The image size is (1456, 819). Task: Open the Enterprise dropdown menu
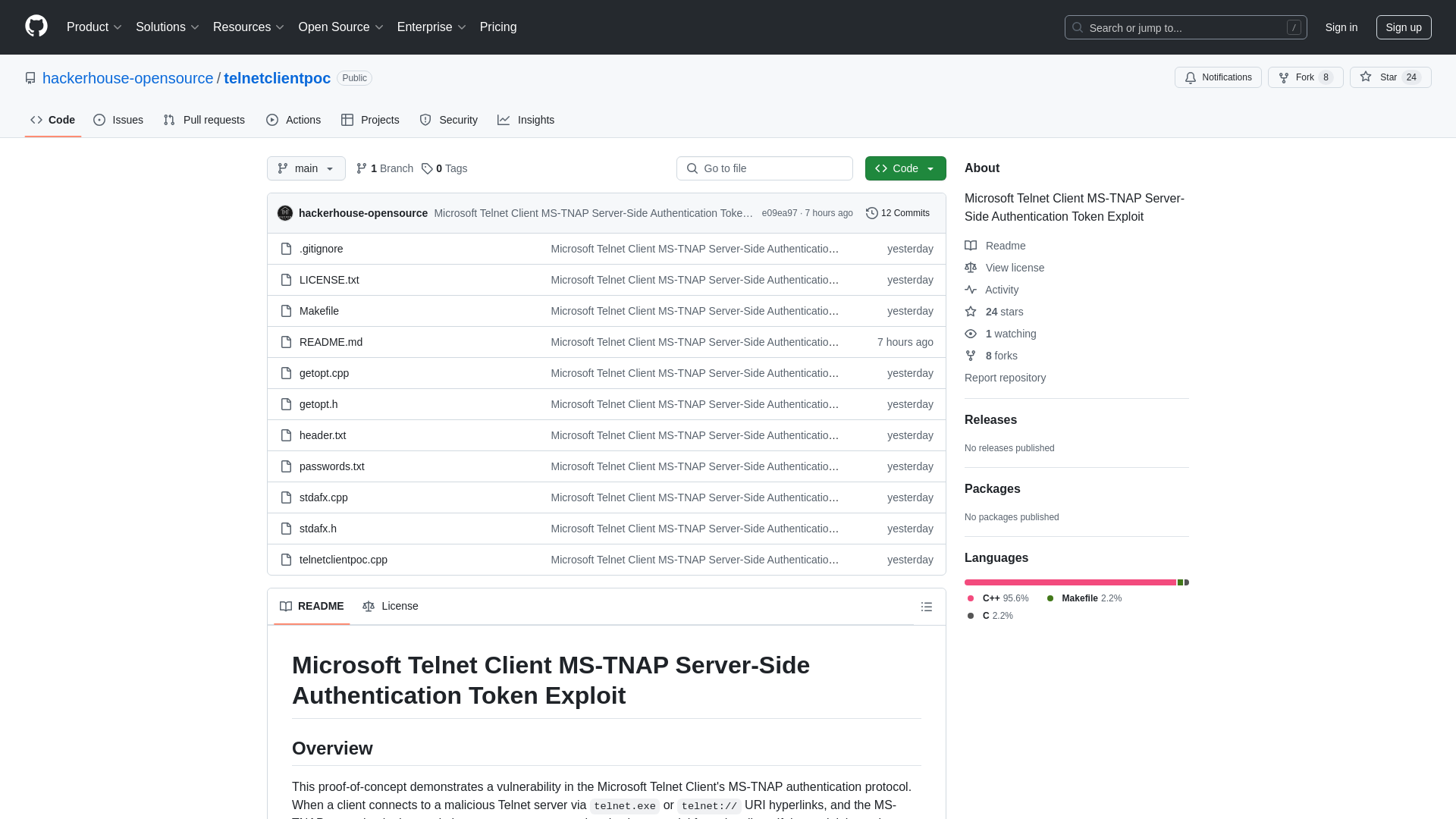(x=431, y=27)
